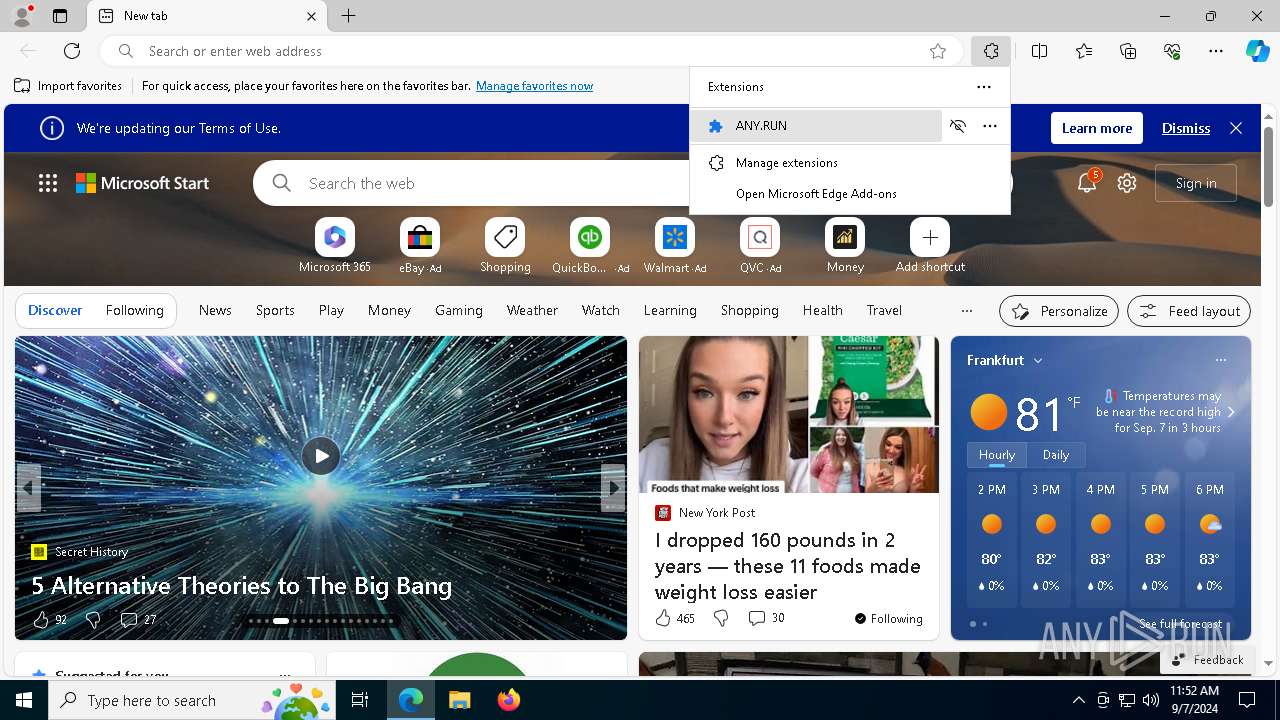Image resolution: width=1280 pixels, height=720 pixels.
Task: Open the tab actions menu icon
Action: click(x=60, y=16)
